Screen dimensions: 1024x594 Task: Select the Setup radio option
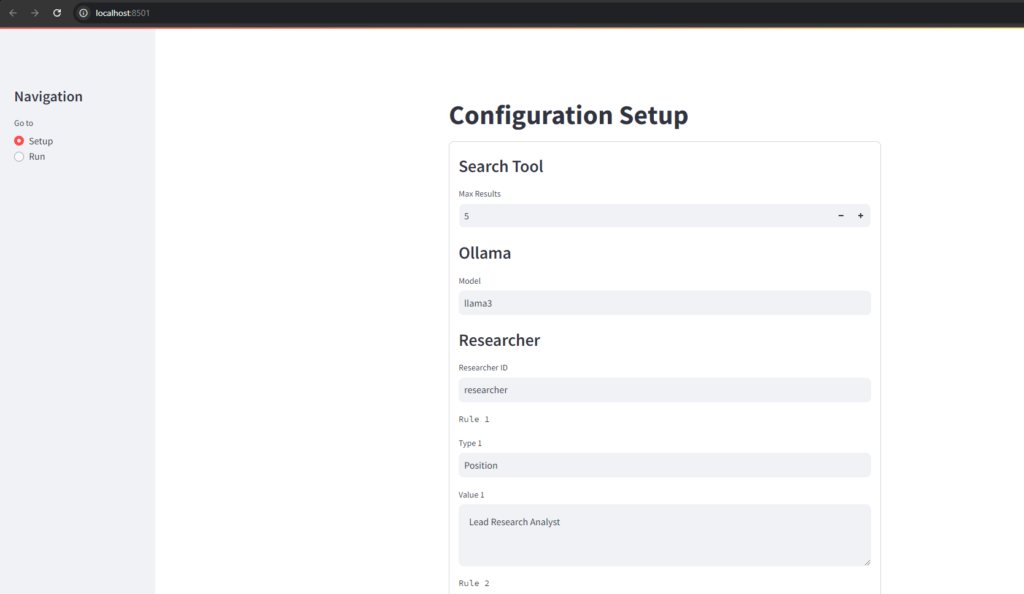tap(19, 141)
